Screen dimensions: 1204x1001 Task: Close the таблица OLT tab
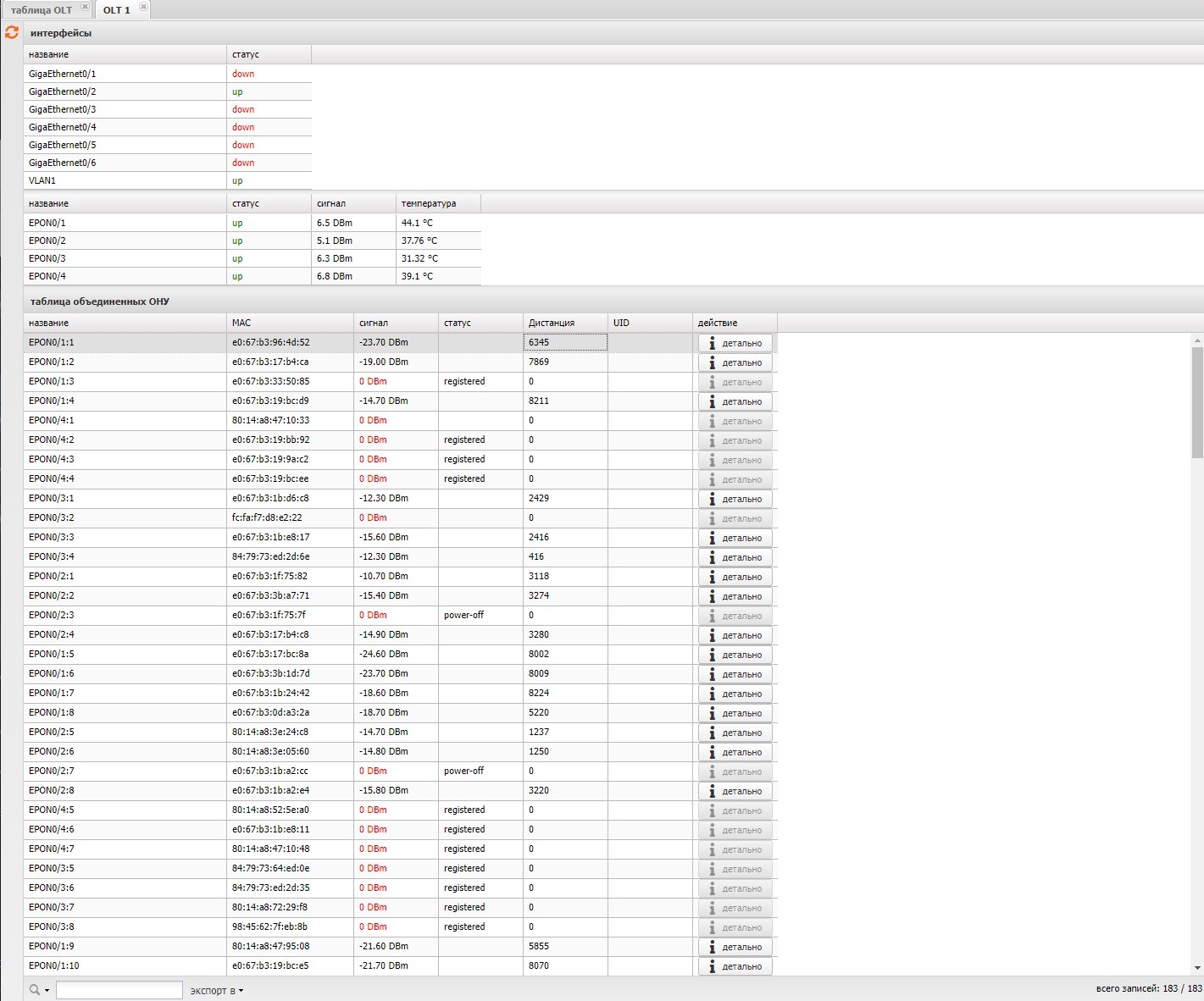point(85,8)
